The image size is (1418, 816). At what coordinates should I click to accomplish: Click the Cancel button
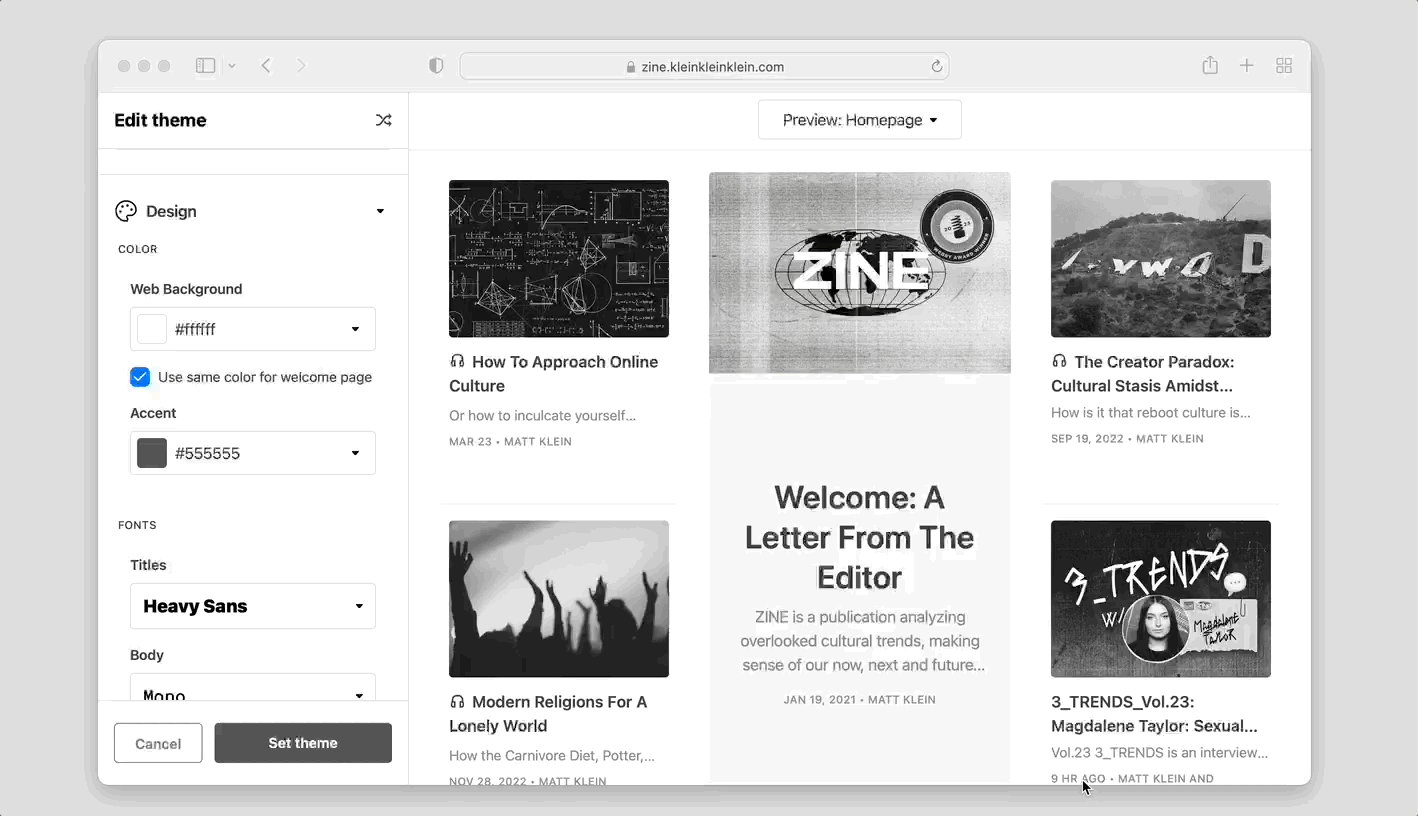[x=158, y=743]
